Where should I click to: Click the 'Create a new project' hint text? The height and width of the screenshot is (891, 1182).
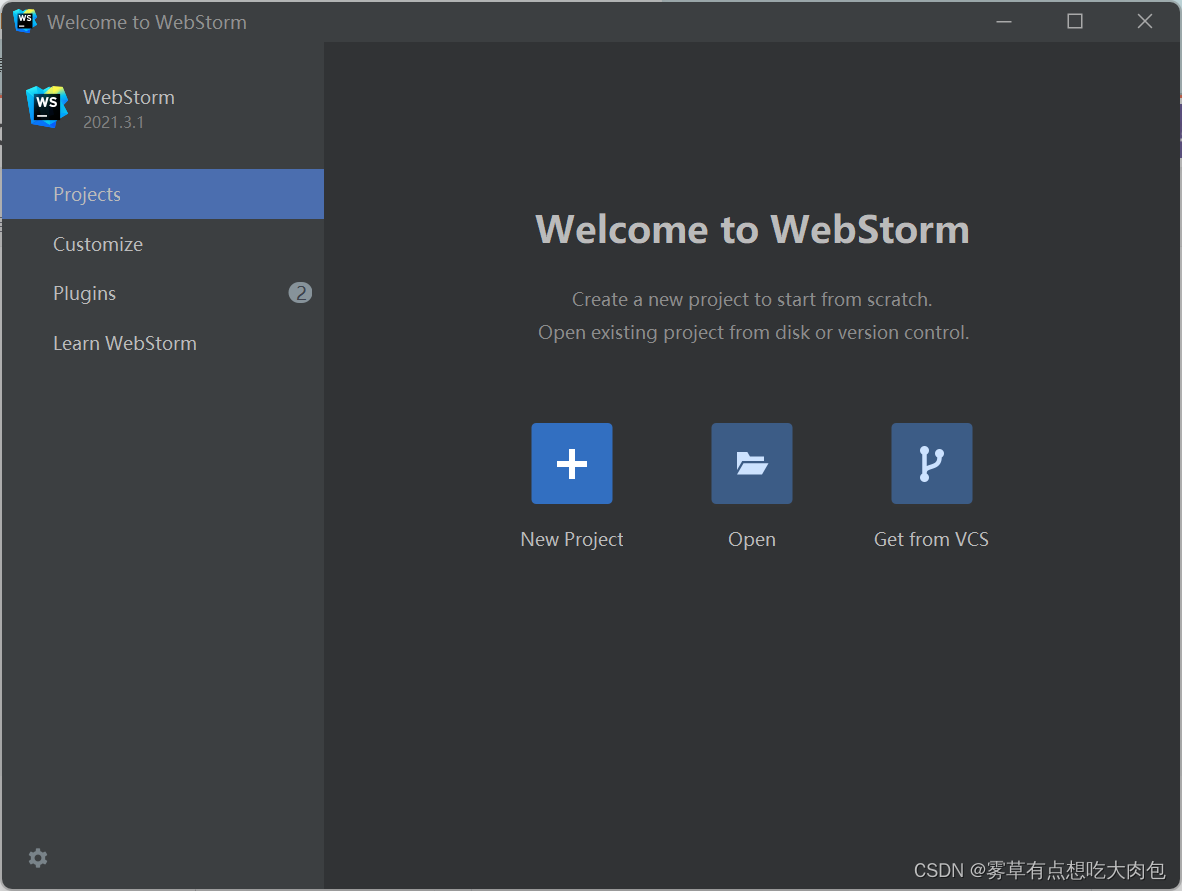[752, 299]
